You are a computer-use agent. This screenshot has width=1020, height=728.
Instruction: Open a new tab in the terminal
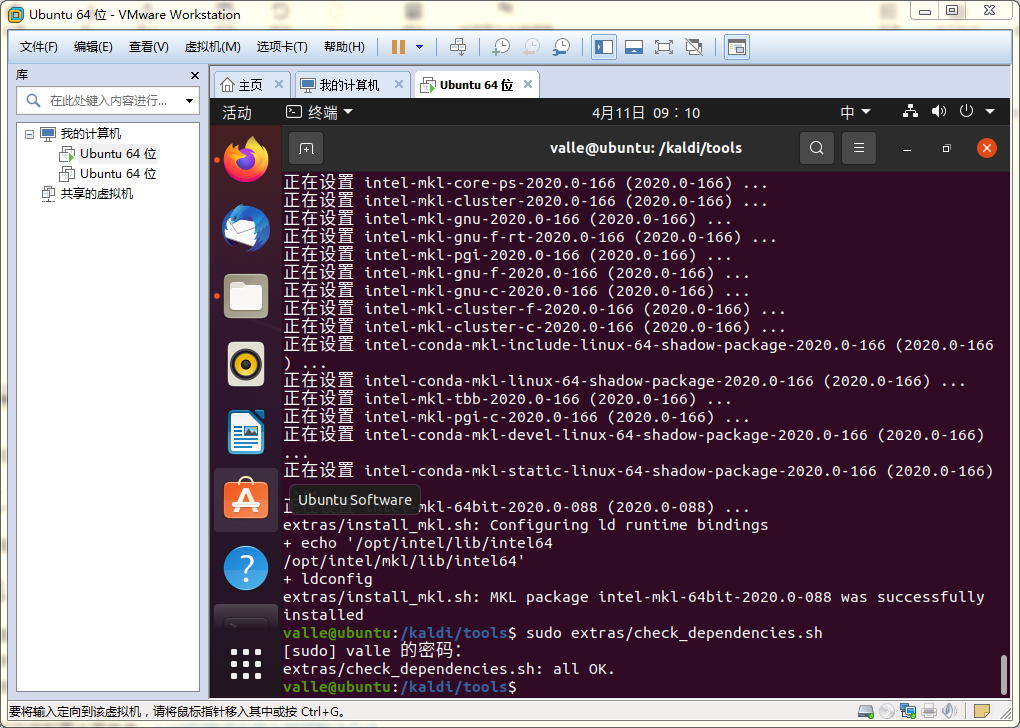(306, 148)
